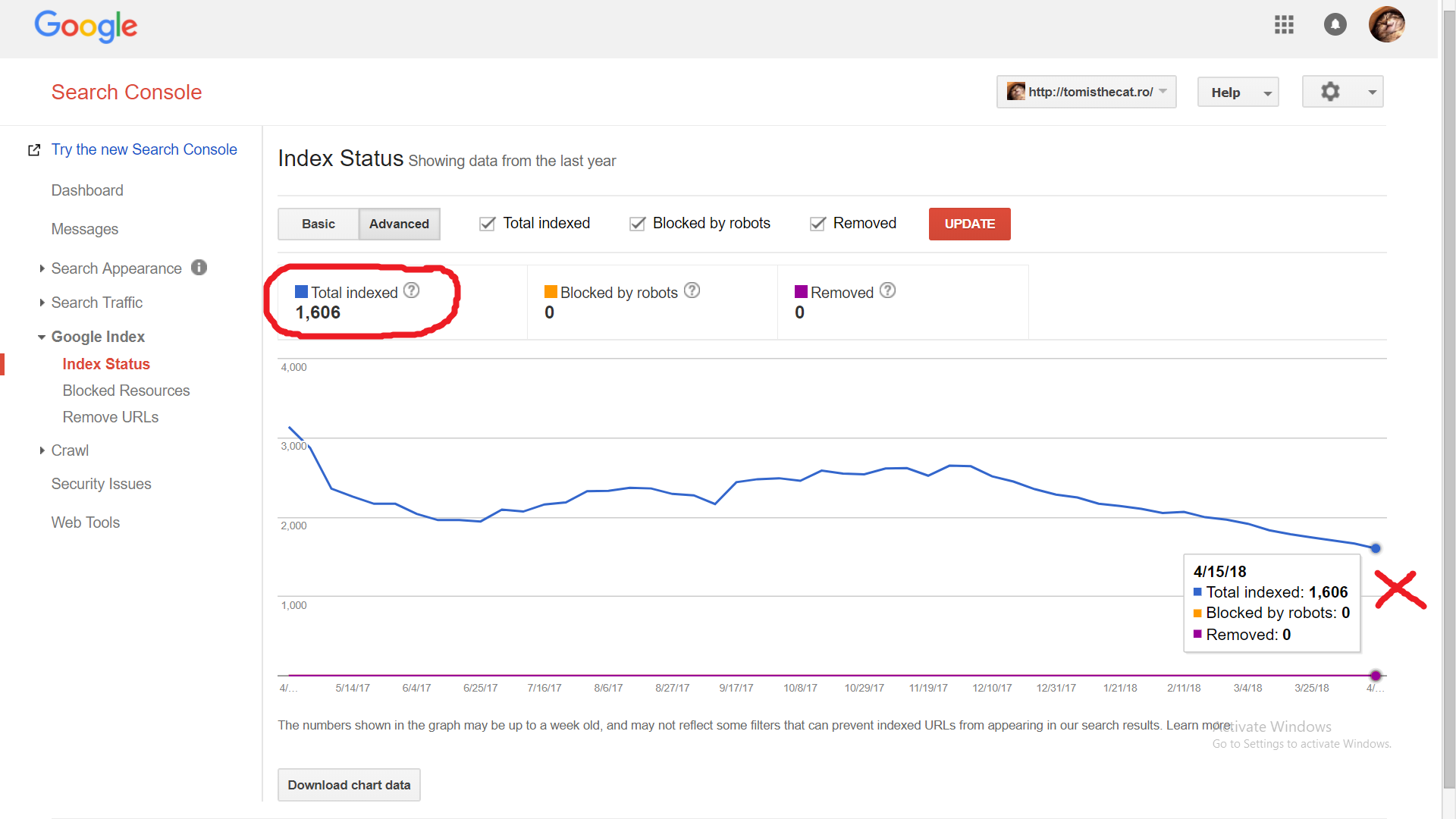This screenshot has height=819, width=1456.
Task: Open the tomisthecat.ro property dropdown
Action: pos(1086,92)
